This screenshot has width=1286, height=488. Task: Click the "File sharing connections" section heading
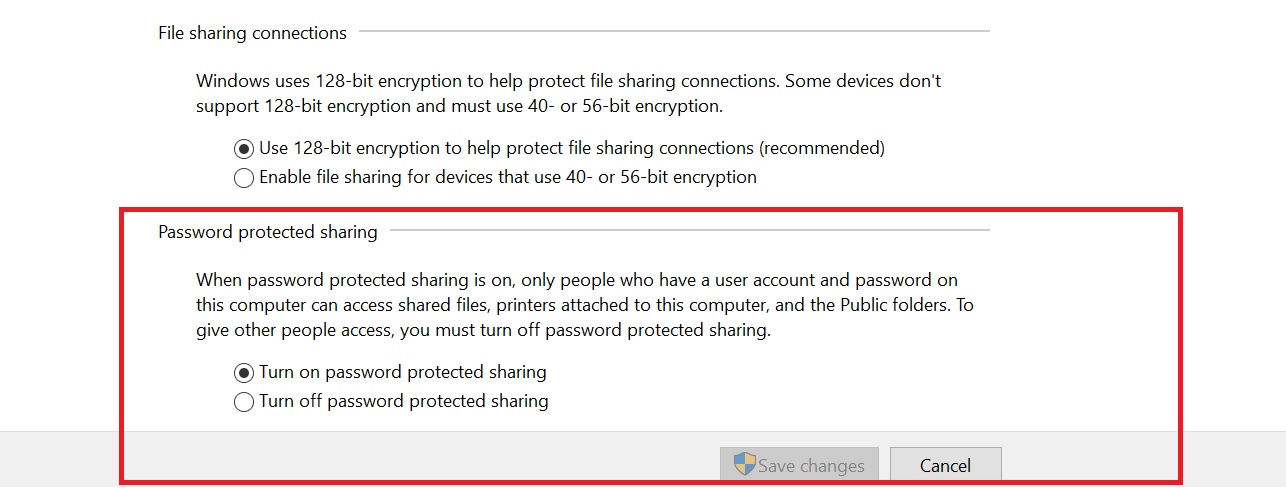tap(252, 33)
